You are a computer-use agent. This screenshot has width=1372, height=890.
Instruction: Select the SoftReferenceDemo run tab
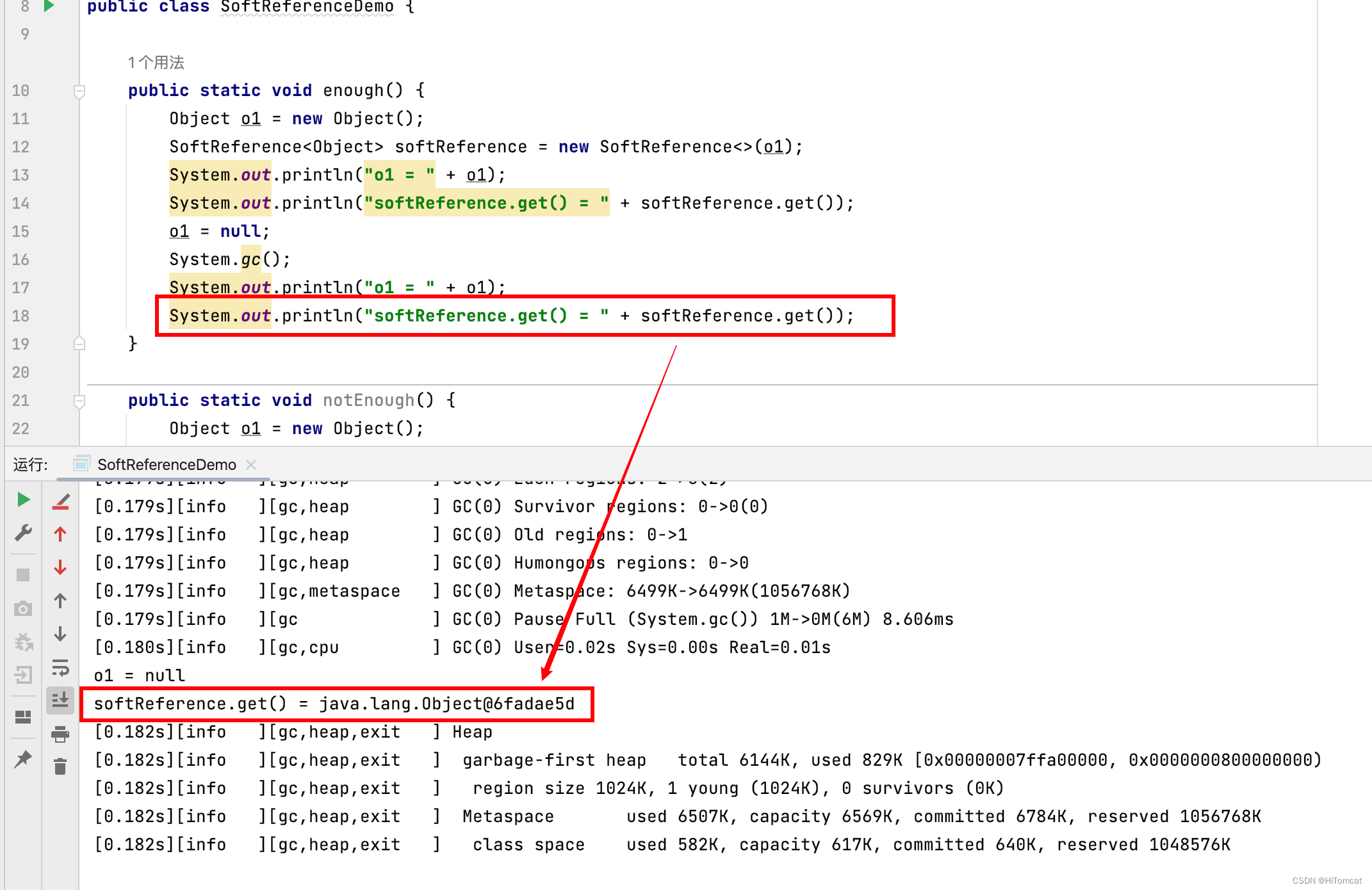pyautogui.click(x=166, y=464)
